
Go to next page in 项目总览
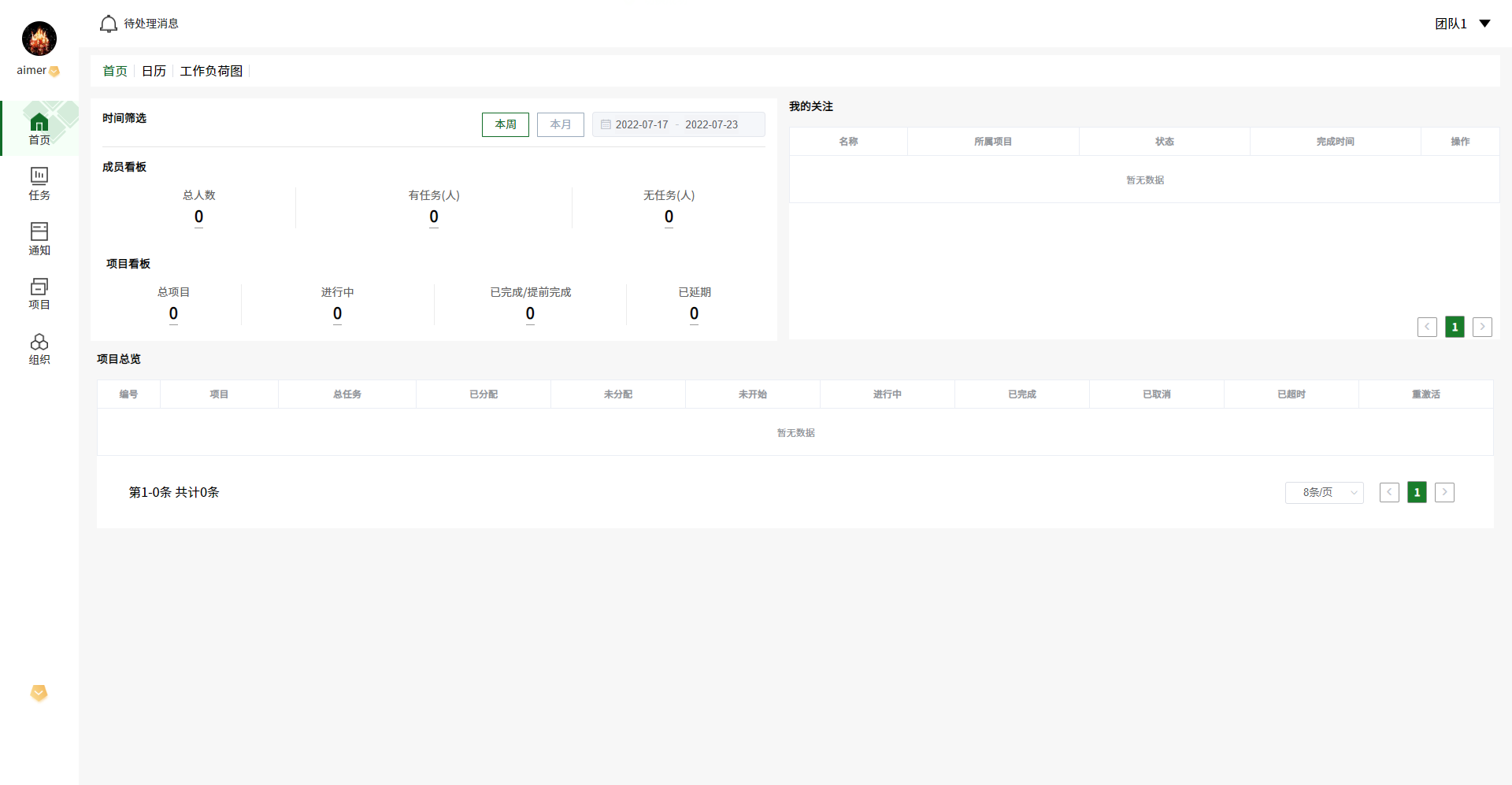click(1444, 492)
